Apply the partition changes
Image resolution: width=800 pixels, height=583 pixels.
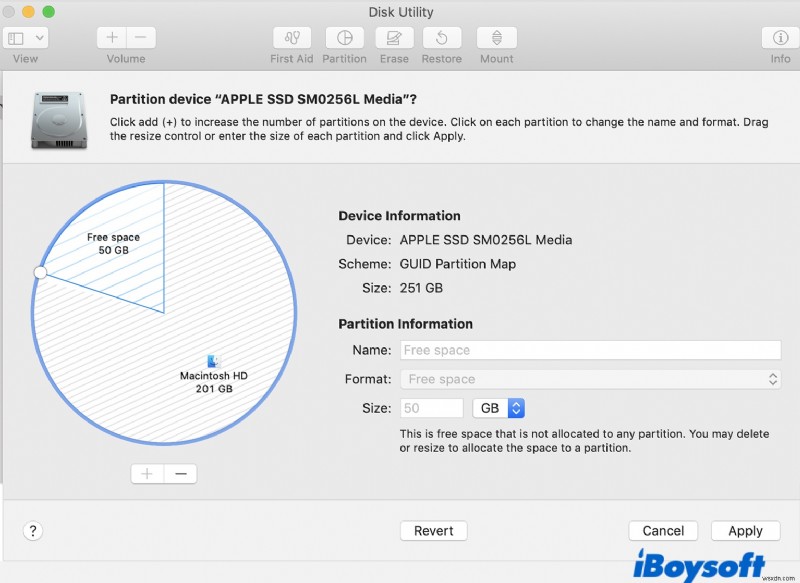point(745,531)
